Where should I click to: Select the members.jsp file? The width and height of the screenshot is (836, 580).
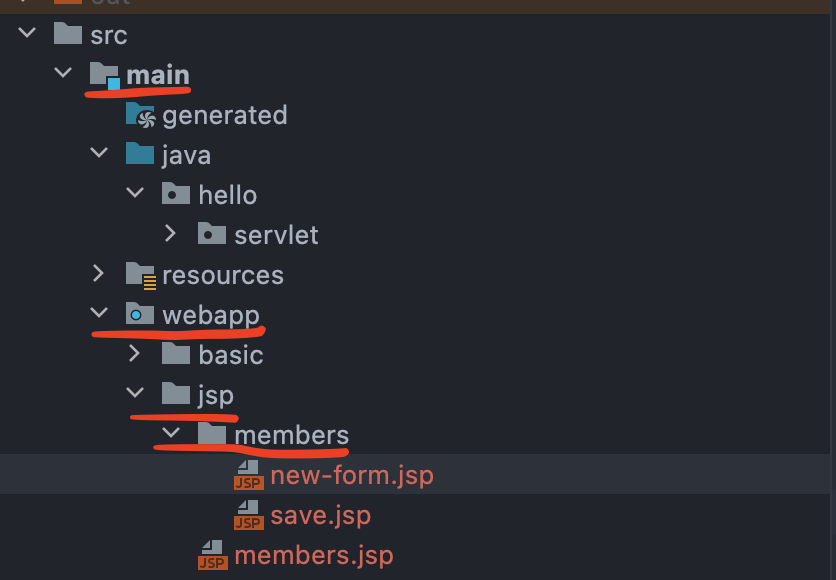coord(313,555)
